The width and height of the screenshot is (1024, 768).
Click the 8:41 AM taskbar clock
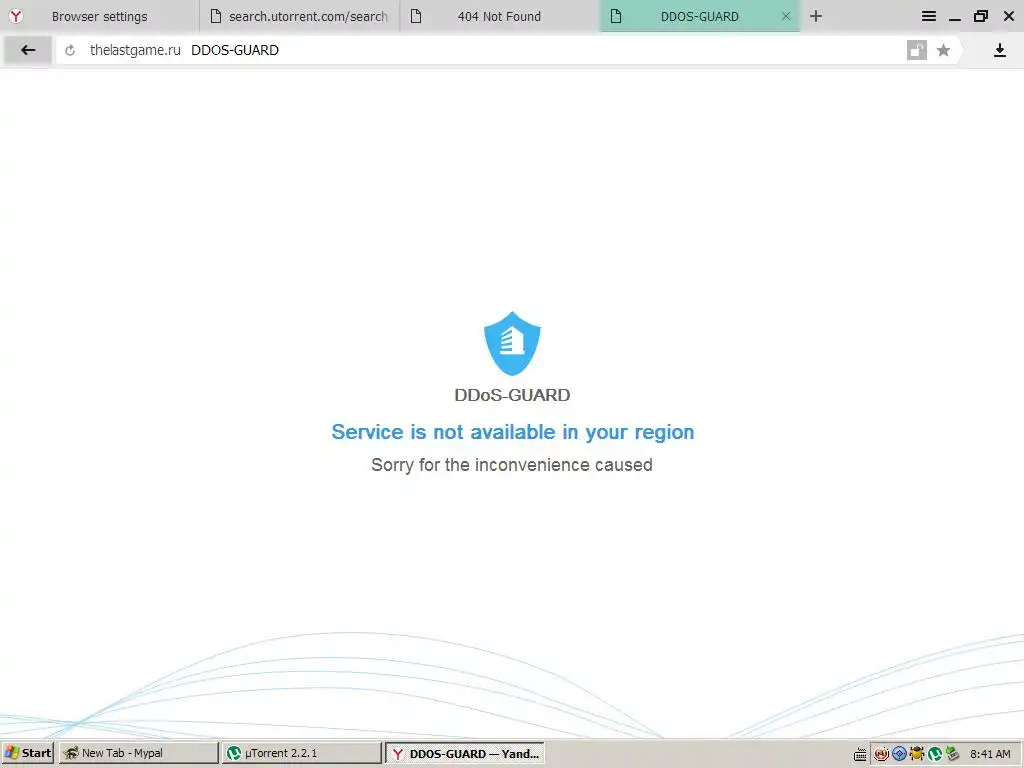(990, 754)
